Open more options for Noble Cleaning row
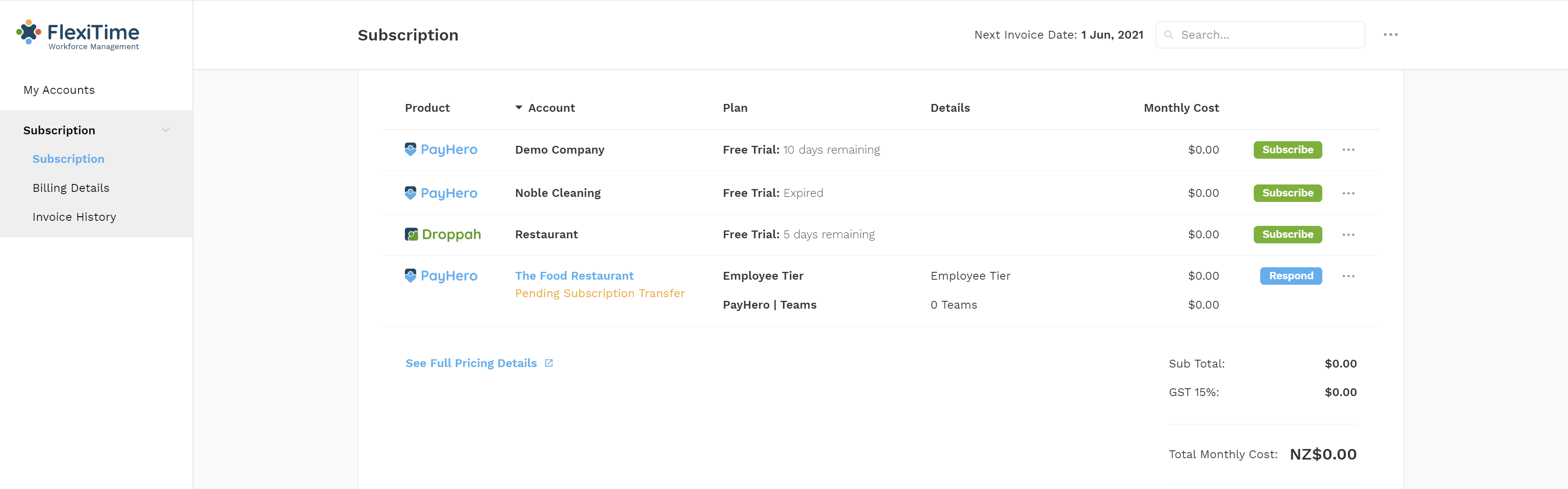 click(x=1348, y=193)
